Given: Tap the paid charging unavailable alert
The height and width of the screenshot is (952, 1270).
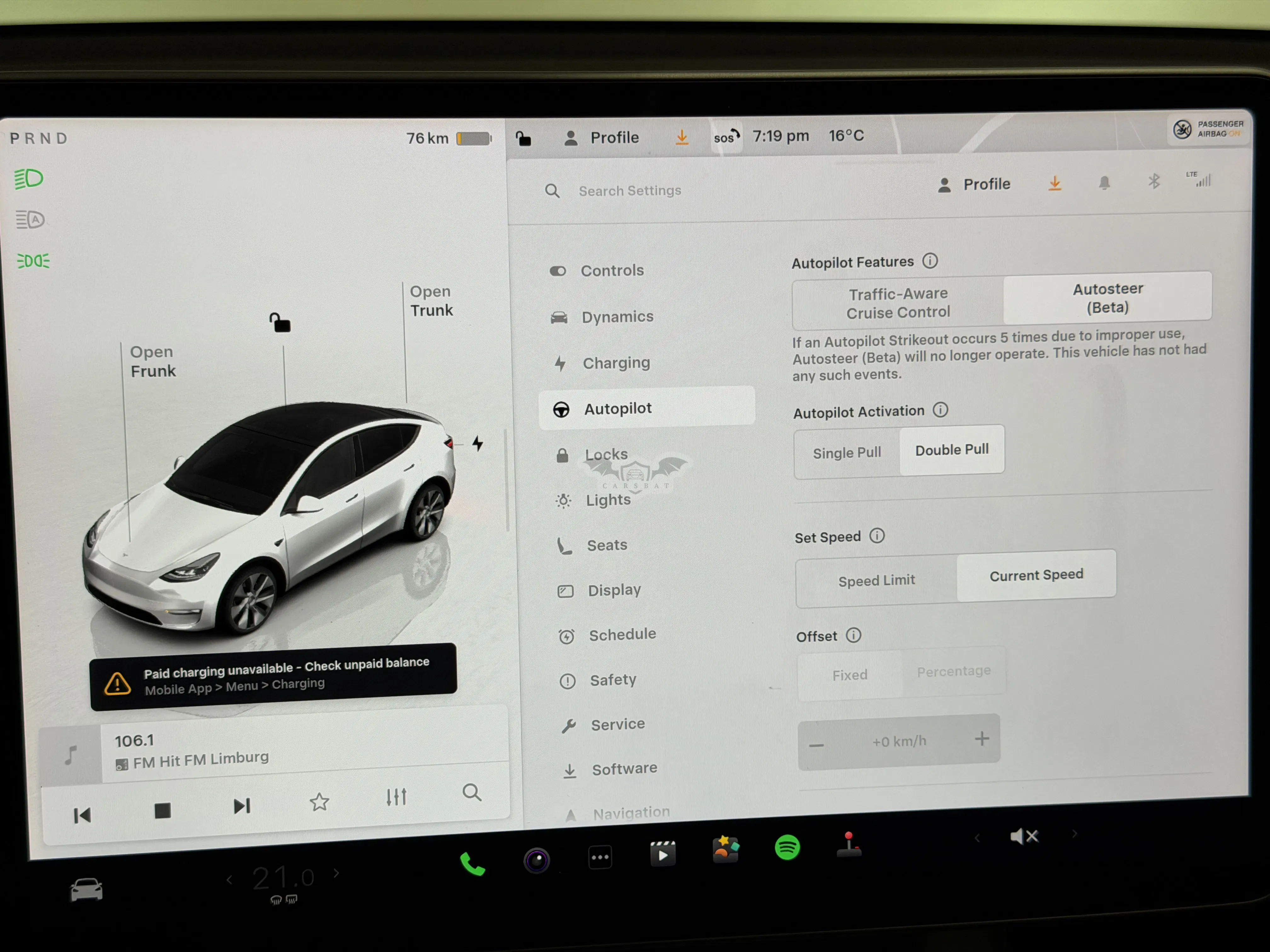Looking at the screenshot, I should point(273,677).
